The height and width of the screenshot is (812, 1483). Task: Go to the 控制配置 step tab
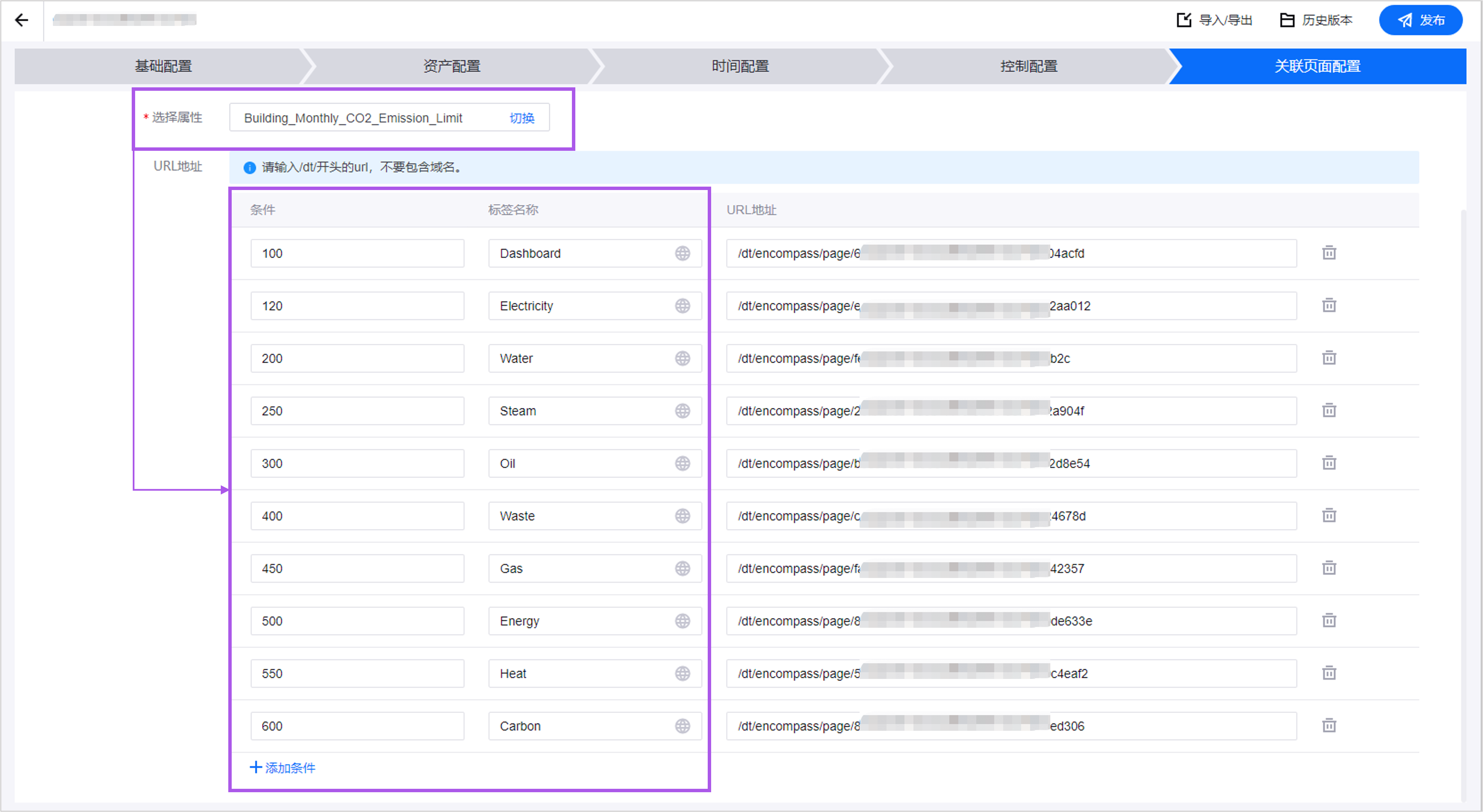[x=1028, y=66]
